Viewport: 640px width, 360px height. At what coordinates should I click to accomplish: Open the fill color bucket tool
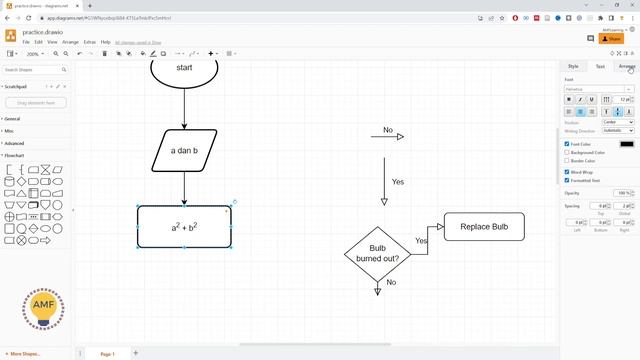(x=143, y=53)
